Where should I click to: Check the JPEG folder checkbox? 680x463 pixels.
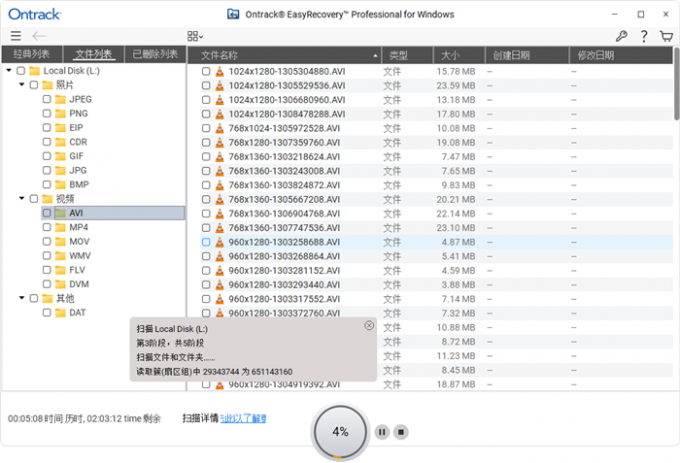(x=47, y=99)
